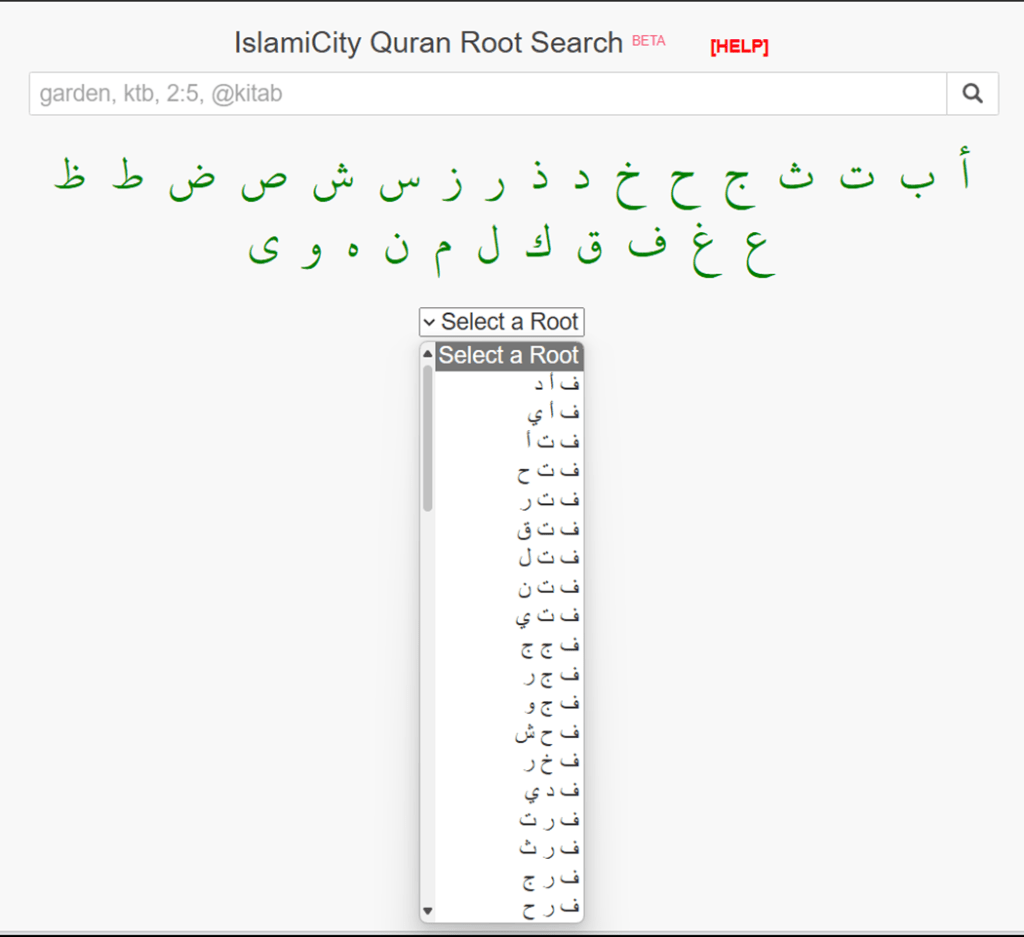Choose the Arabic letter ف (Fa)
1024x937 pixels.
(x=647, y=248)
